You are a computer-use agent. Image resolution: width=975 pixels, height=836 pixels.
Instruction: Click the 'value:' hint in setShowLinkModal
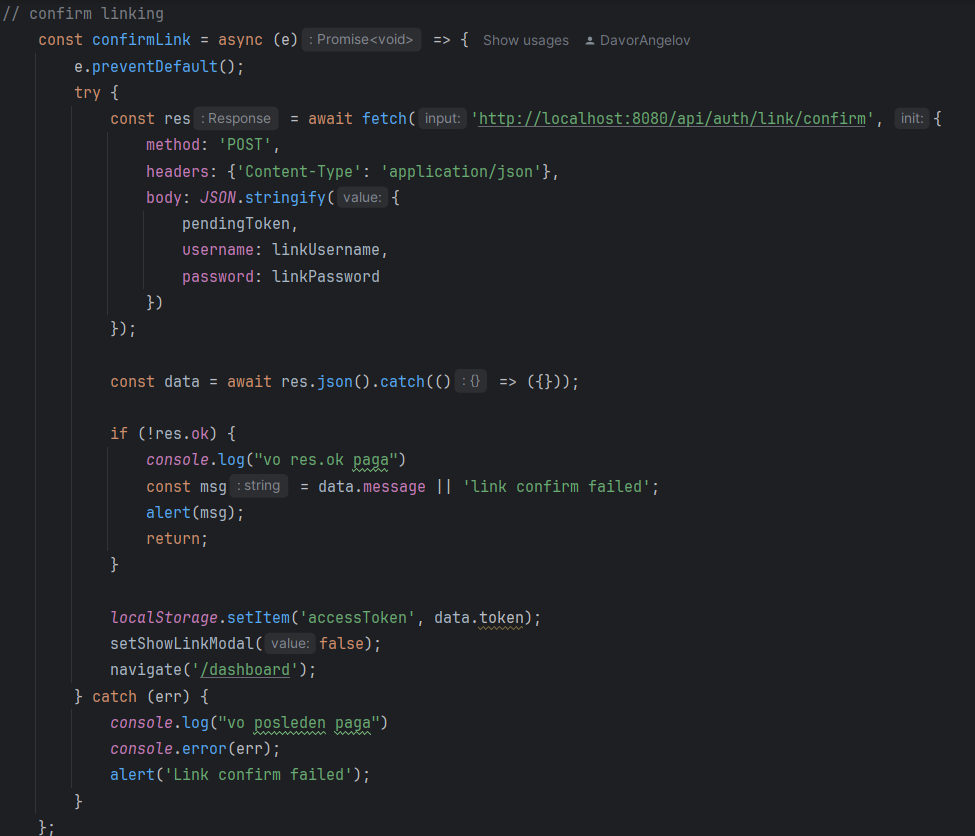[290, 644]
